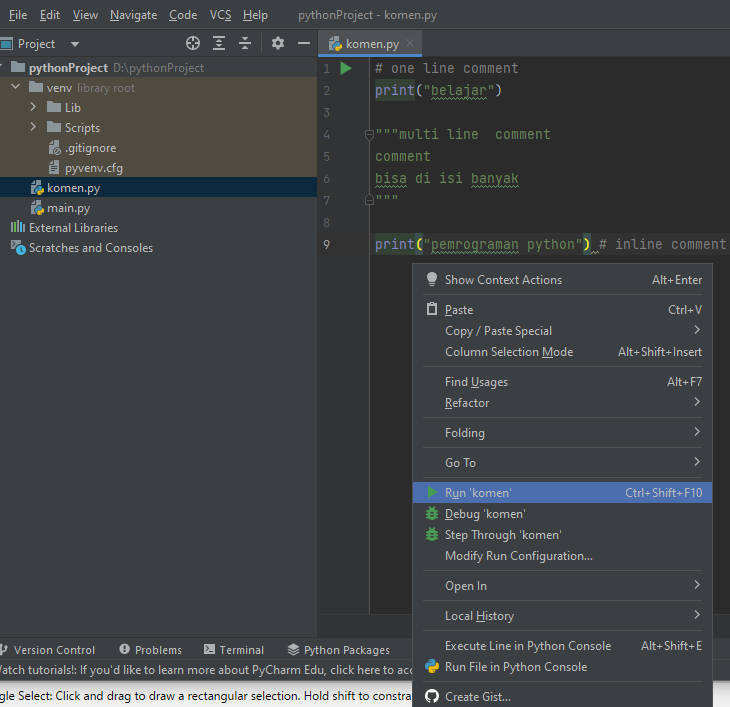Click the PyCharm Edu tutorials notification message
This screenshot has height=707, width=730.
(x=206, y=670)
